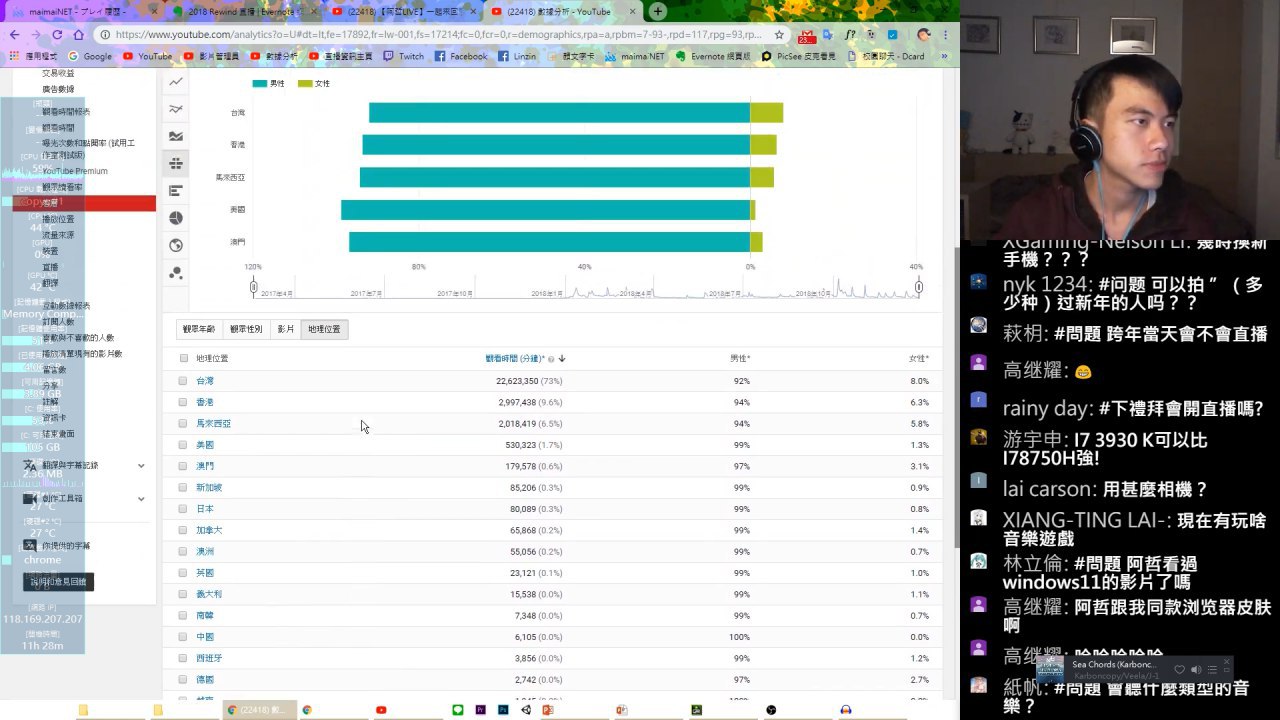This screenshot has height=720, width=1280.
Task: Check the box for 台灣 row
Action: (183, 381)
